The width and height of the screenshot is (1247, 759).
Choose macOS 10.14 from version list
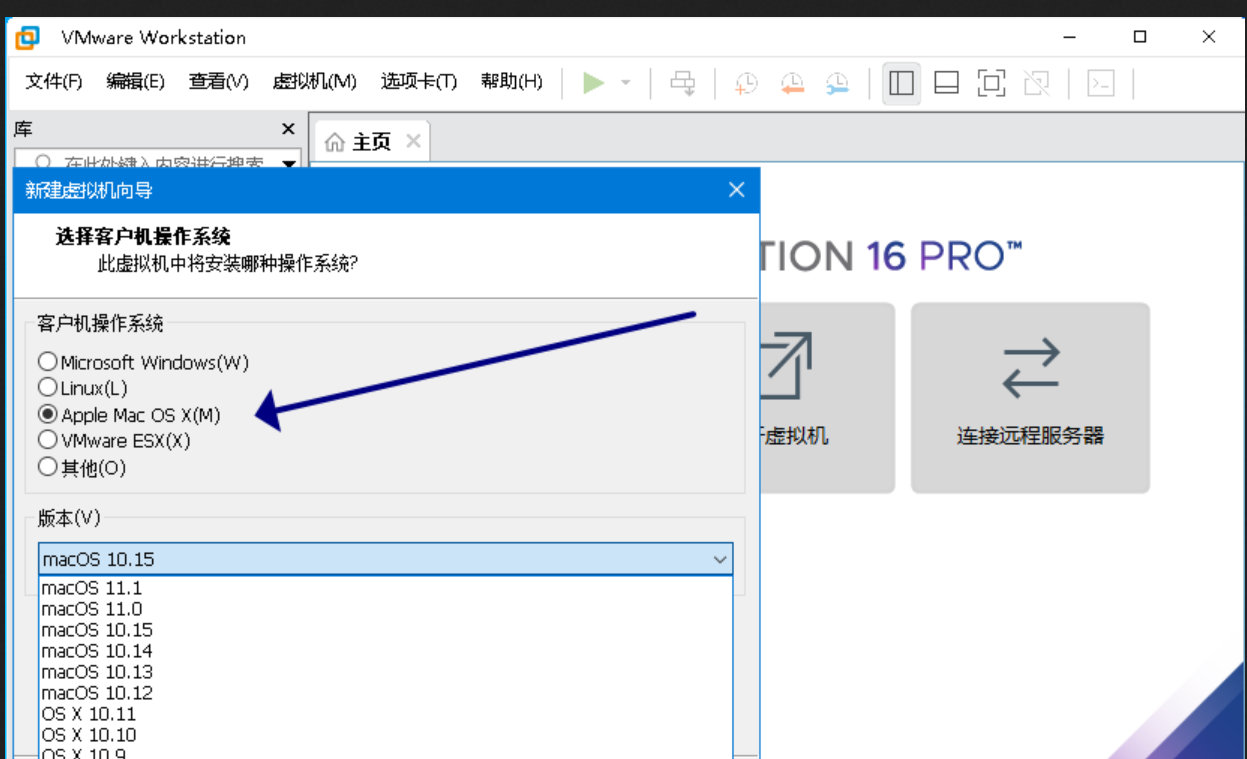coord(385,651)
